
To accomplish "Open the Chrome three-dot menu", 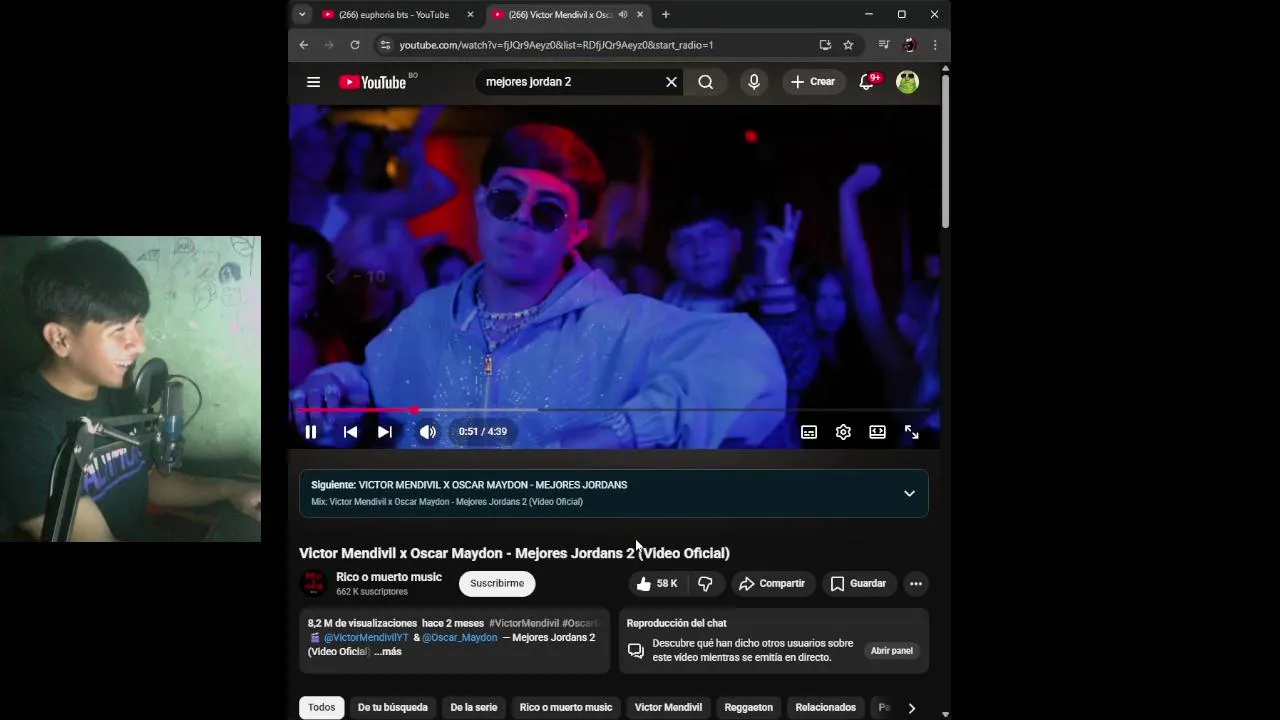I will pyautogui.click(x=935, y=45).
